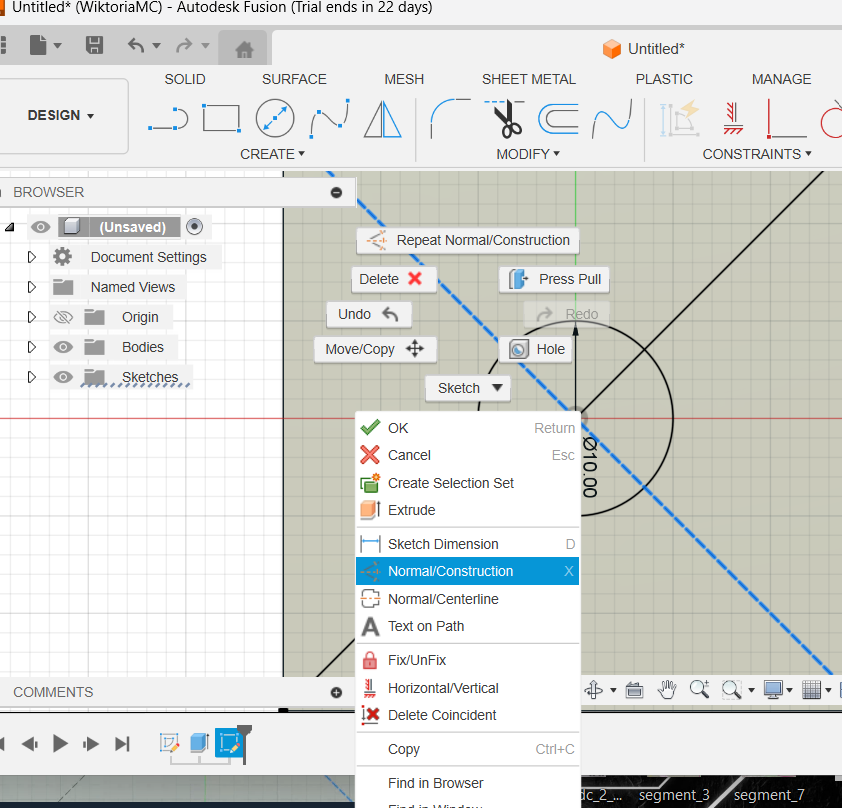Hide the Bodies folder
Image resolution: width=842 pixels, height=808 pixels.
tap(63, 347)
